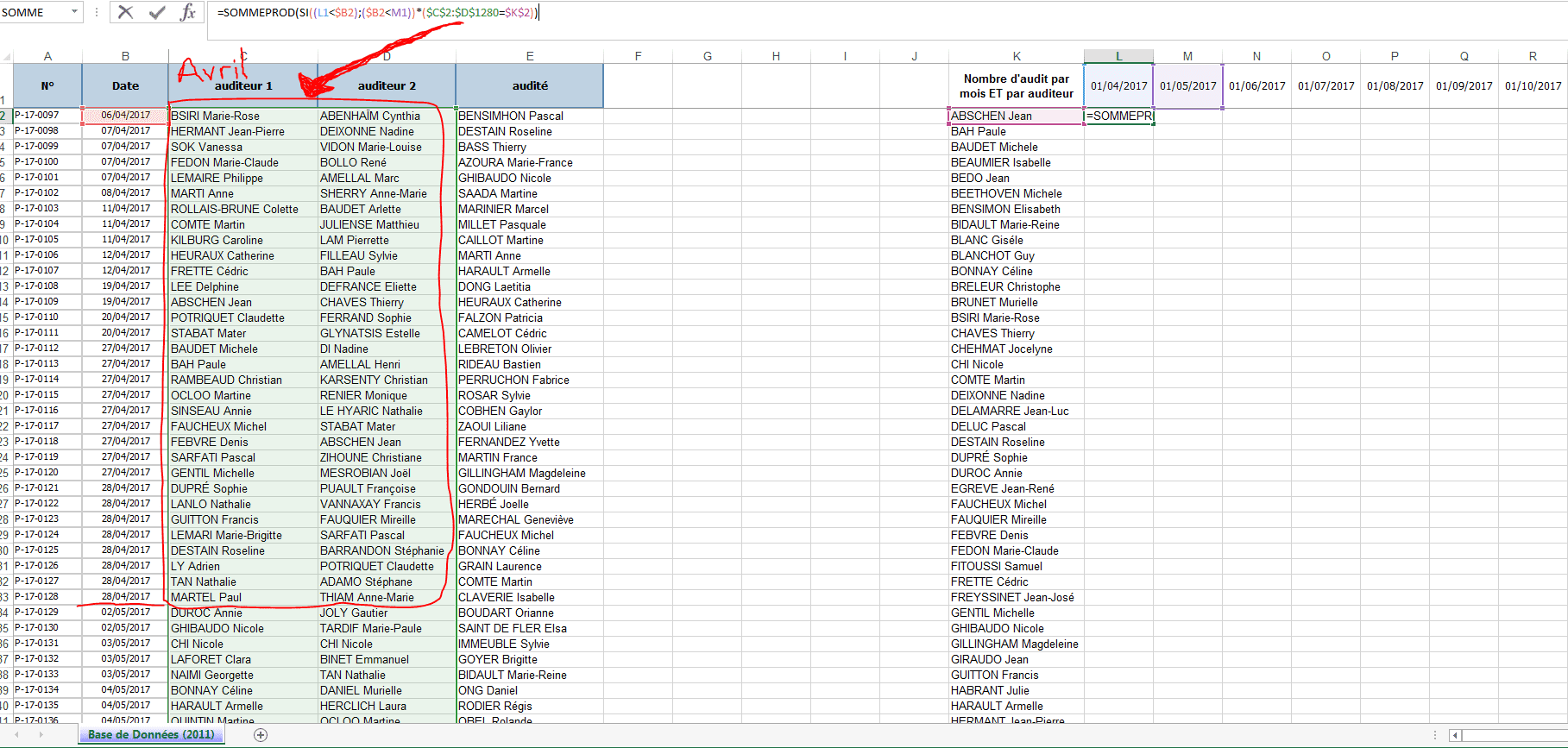The width and height of the screenshot is (1568, 748).
Task: Click the 'auditeur 2' header cell
Action: click(387, 85)
